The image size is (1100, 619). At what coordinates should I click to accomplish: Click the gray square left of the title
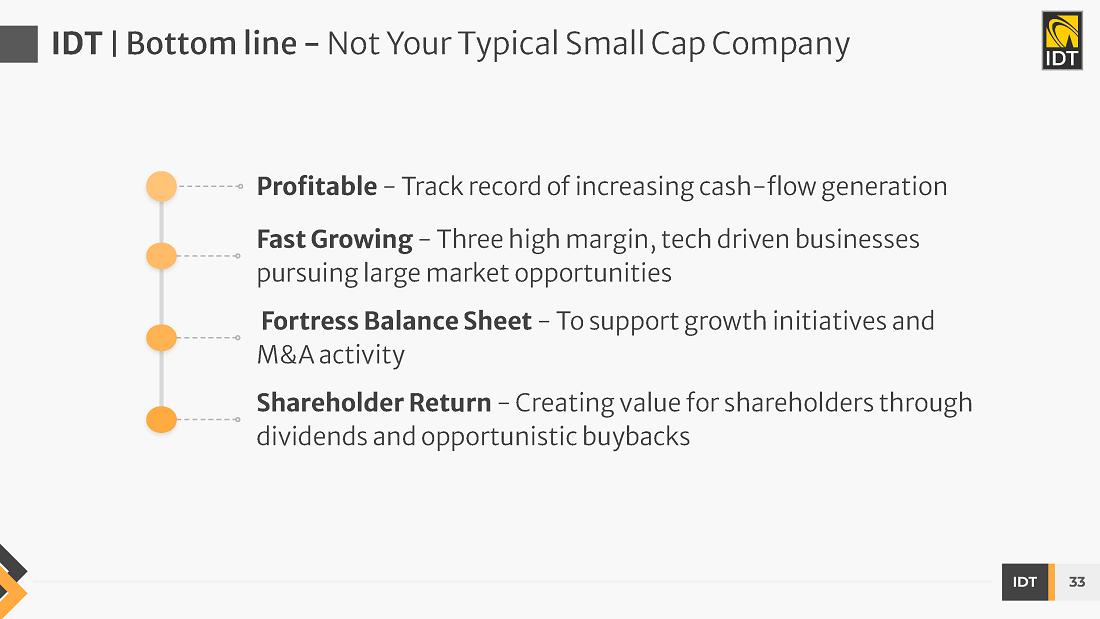pyautogui.click(x=18, y=44)
